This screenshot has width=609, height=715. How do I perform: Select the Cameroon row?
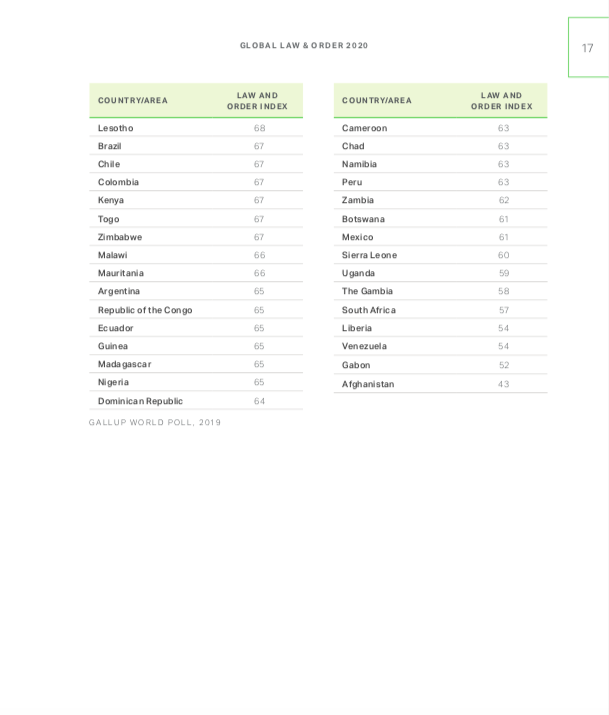[440, 128]
